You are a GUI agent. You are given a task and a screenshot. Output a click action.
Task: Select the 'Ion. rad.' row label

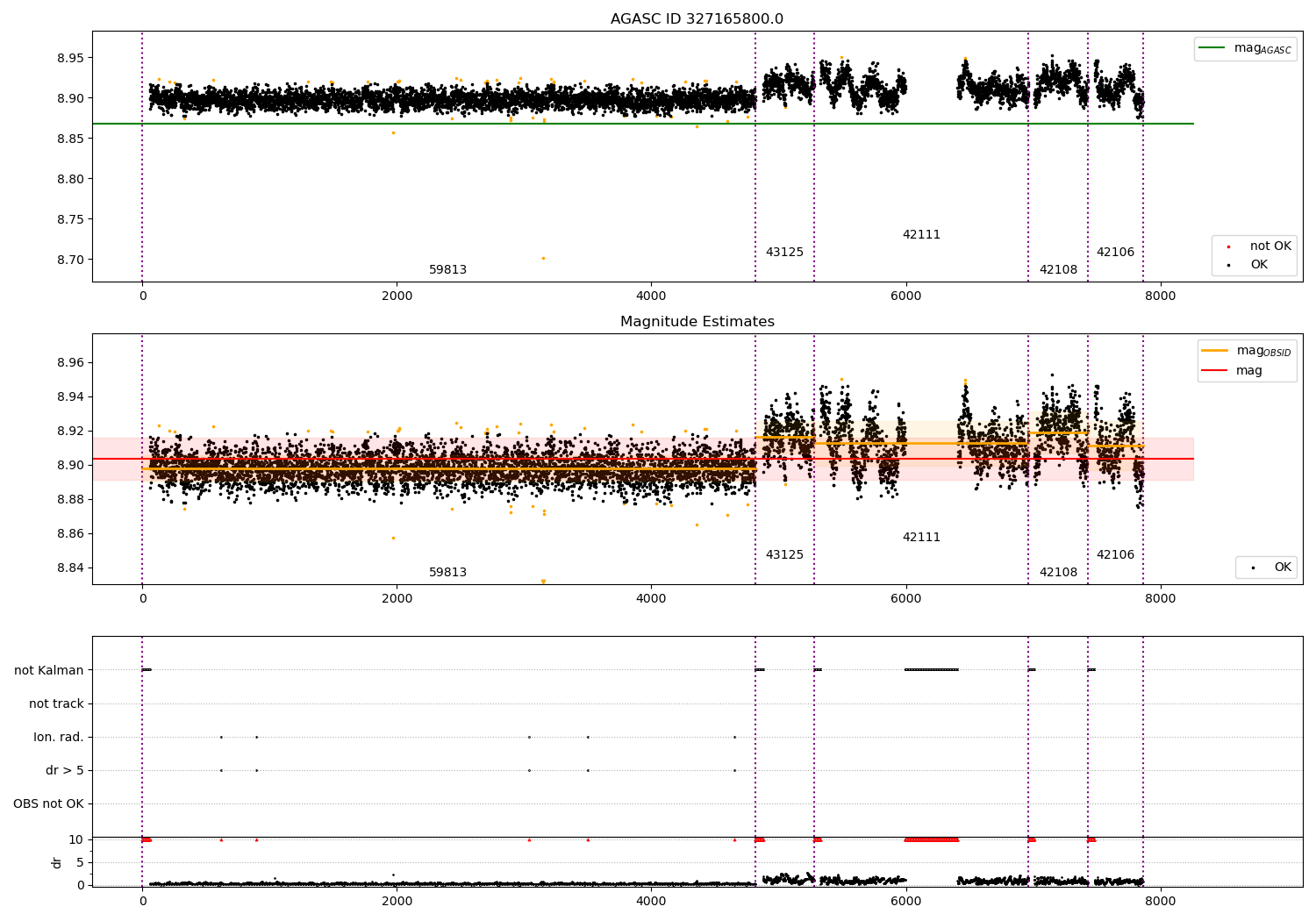point(59,737)
